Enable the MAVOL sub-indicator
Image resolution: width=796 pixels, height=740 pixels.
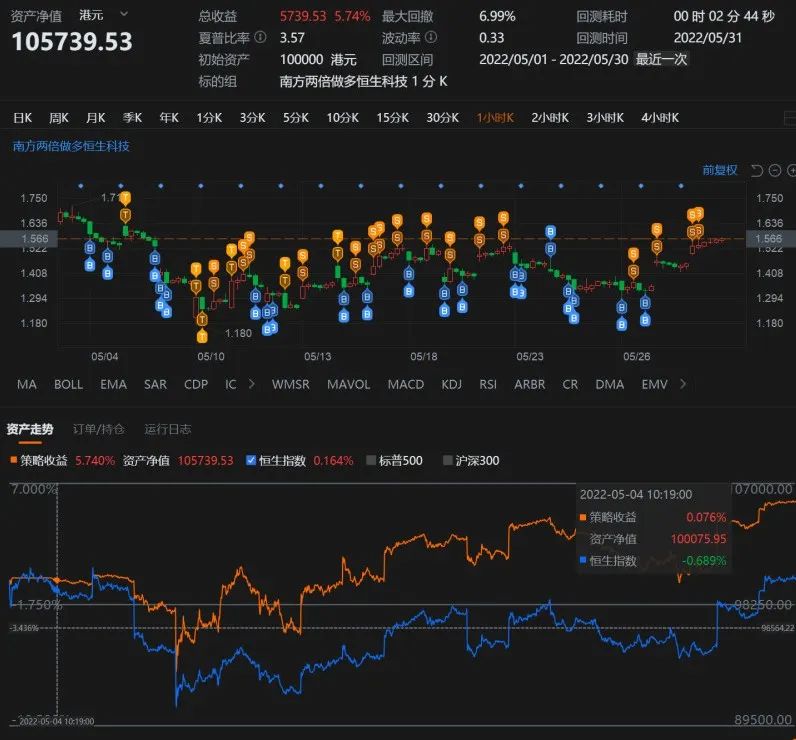coord(348,384)
